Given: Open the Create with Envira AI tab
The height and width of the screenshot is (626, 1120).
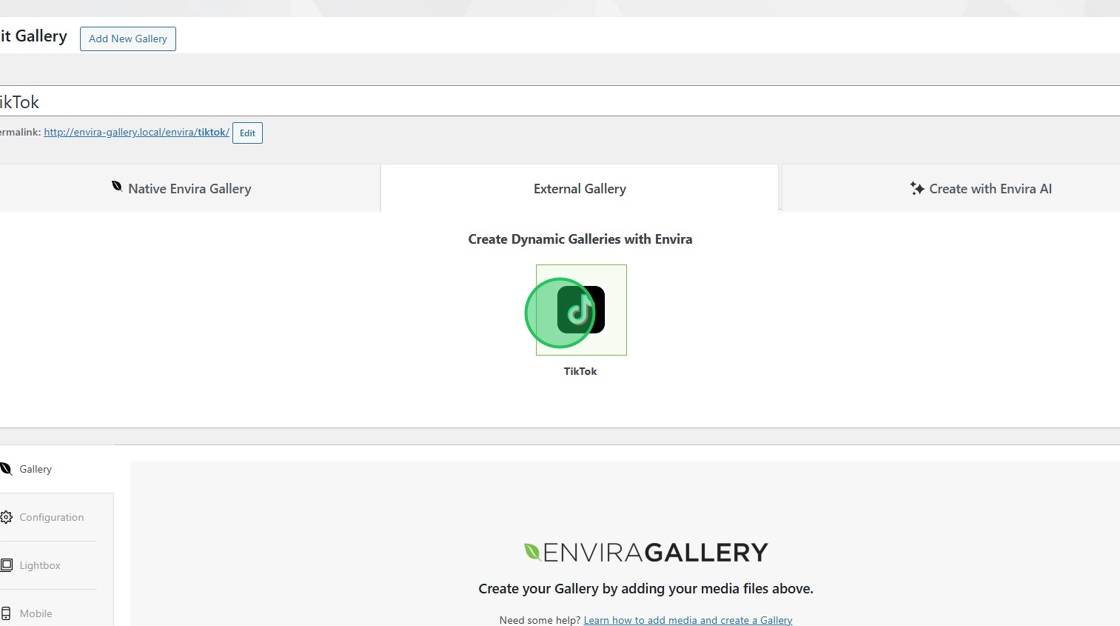Looking at the screenshot, I should point(981,188).
